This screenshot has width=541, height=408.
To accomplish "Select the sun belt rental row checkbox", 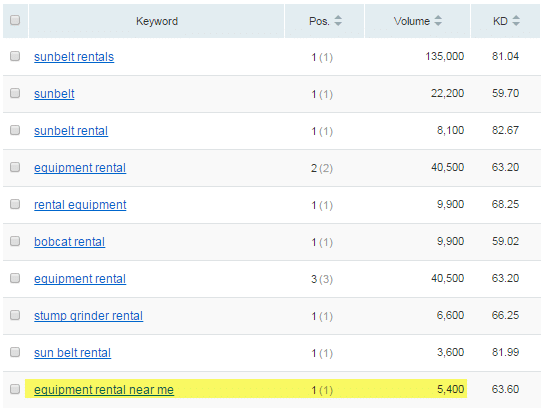I will pyautogui.click(x=15, y=352).
